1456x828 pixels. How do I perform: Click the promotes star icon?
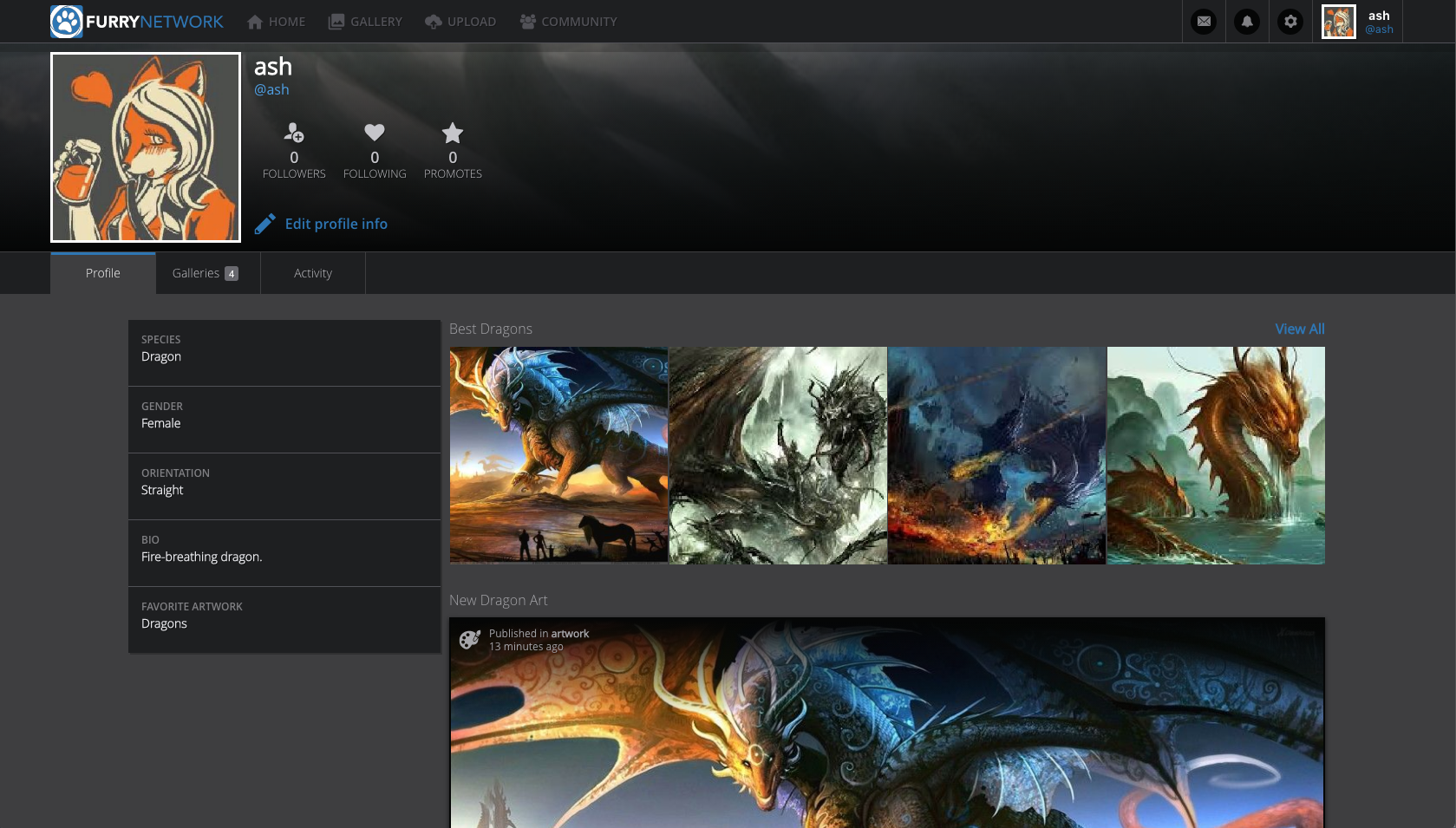pyautogui.click(x=453, y=133)
